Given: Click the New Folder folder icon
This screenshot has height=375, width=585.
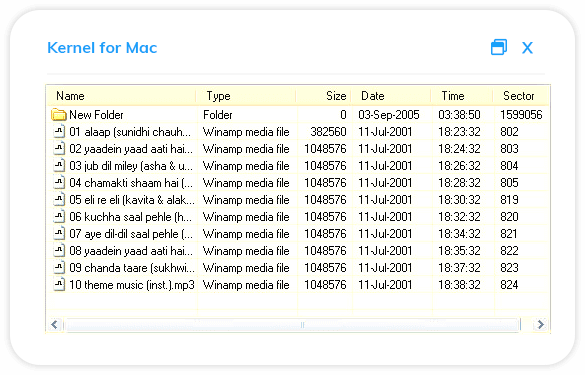Looking at the screenshot, I should [x=59, y=115].
